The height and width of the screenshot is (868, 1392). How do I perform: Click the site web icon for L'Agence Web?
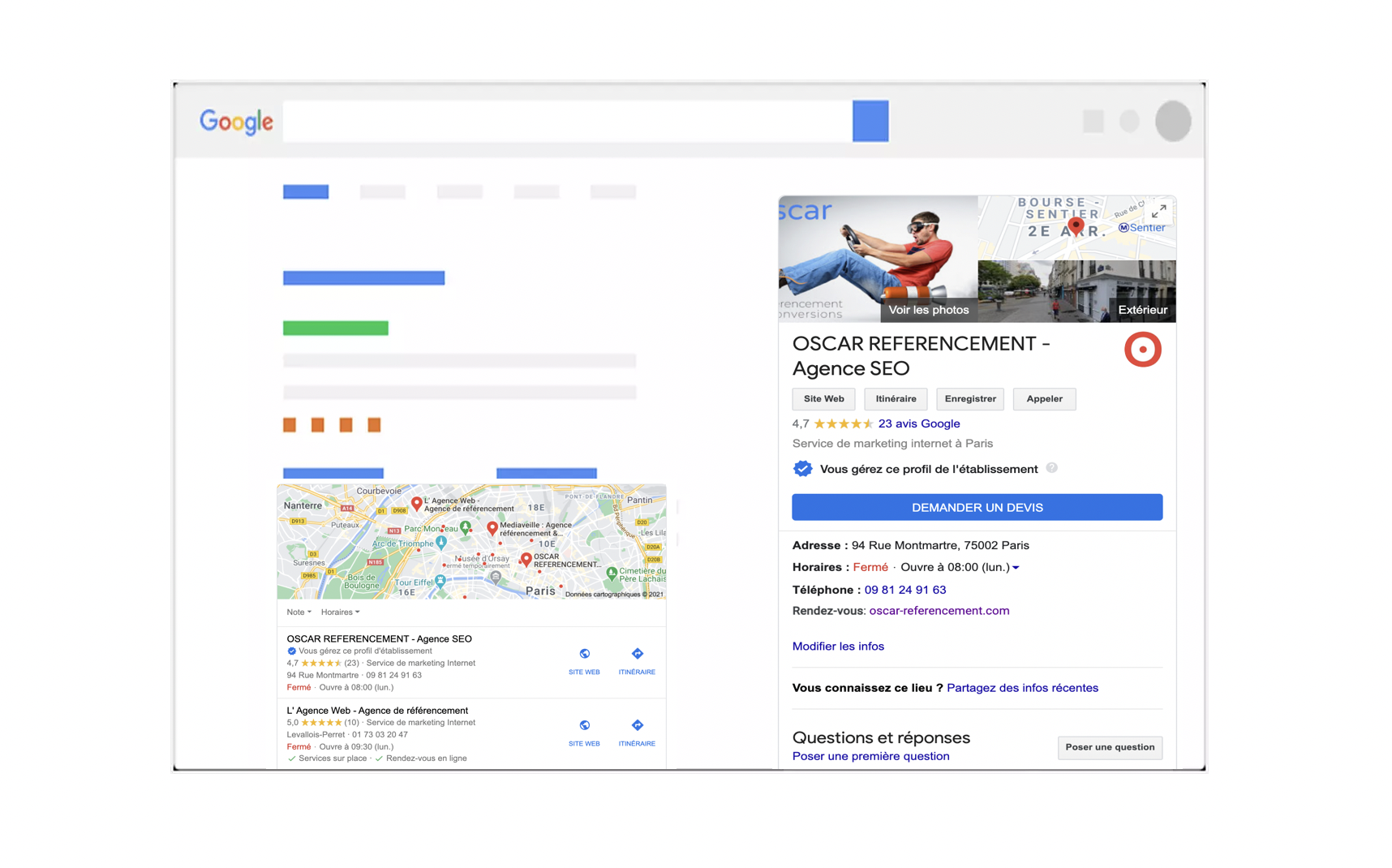click(x=584, y=725)
